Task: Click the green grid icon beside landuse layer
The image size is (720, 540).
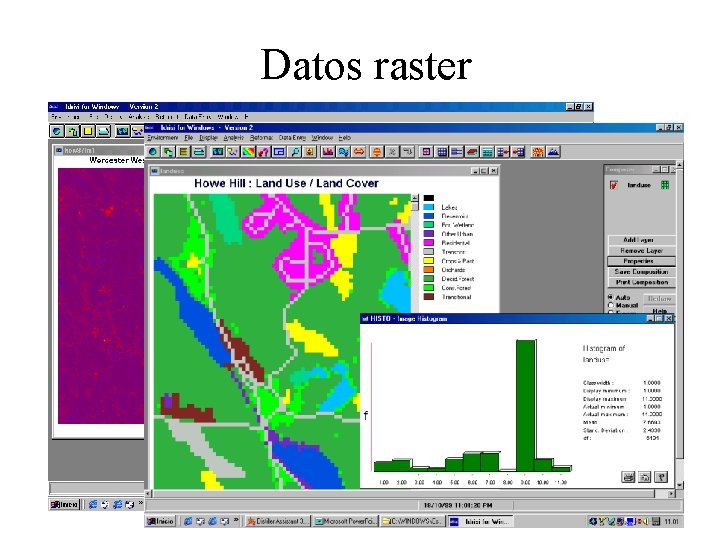Action: 665,185
